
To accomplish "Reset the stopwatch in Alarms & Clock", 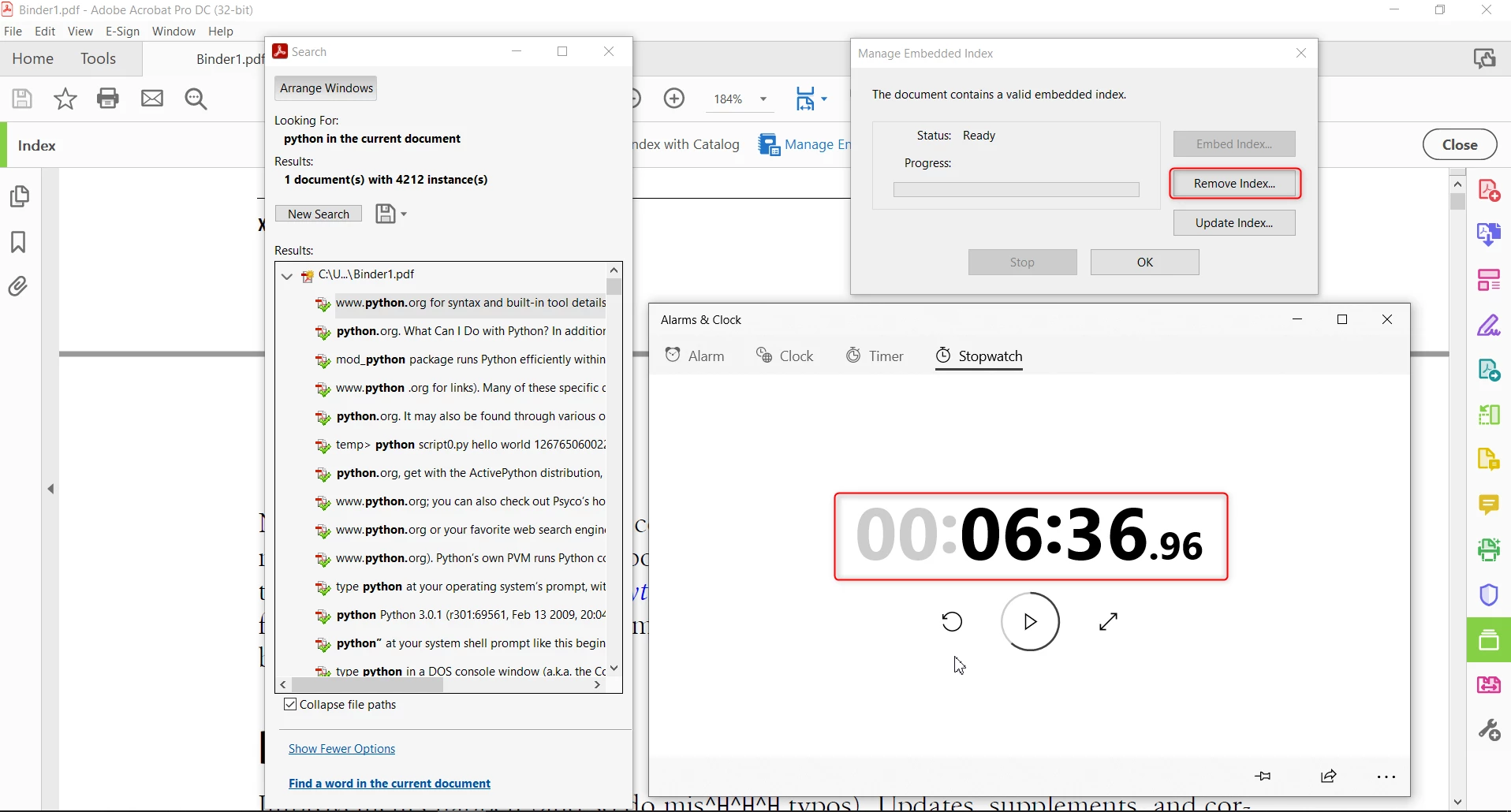I will (953, 622).
